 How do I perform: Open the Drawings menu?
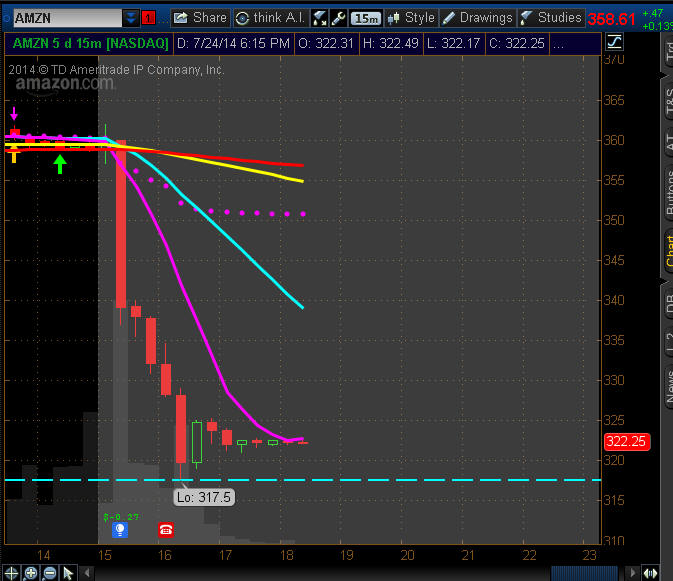pos(478,18)
